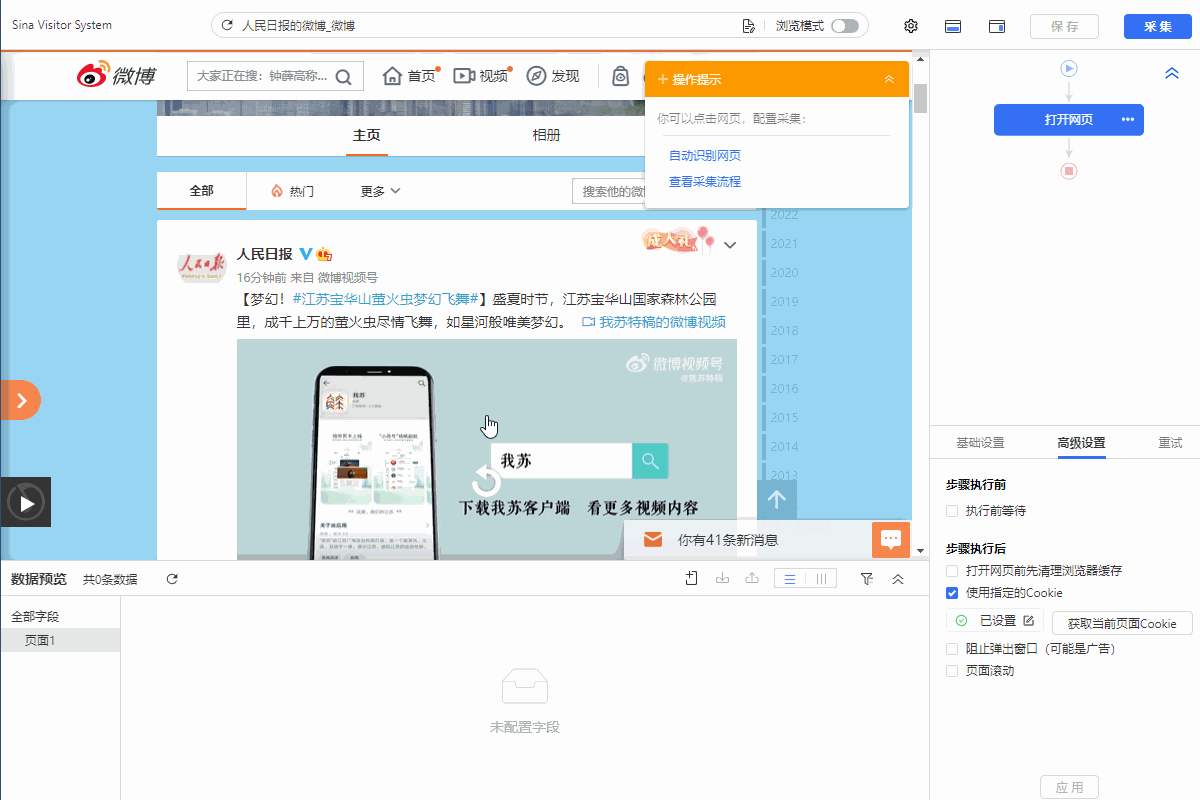The height and width of the screenshot is (800, 1200).
Task: Click the address bar reload icon
Action: tap(227, 25)
